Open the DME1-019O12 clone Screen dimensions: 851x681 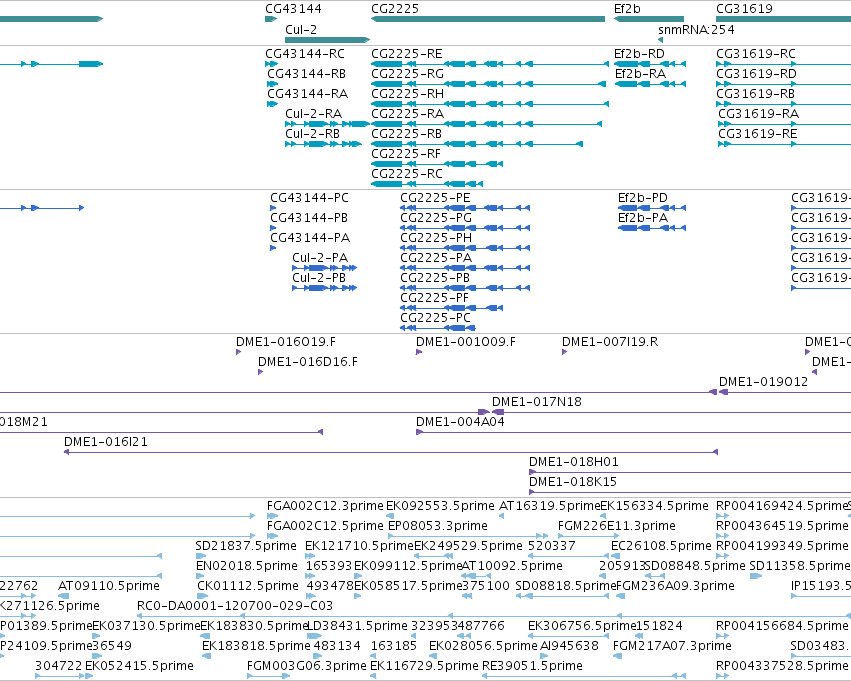[764, 383]
